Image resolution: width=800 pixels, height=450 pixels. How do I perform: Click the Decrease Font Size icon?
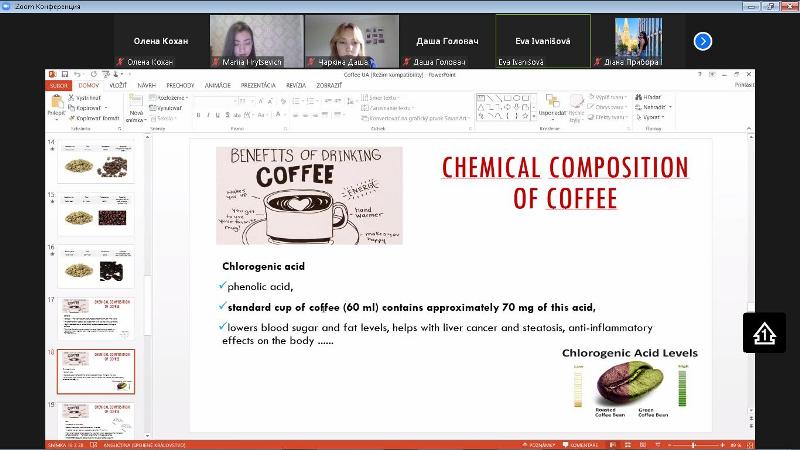270,101
